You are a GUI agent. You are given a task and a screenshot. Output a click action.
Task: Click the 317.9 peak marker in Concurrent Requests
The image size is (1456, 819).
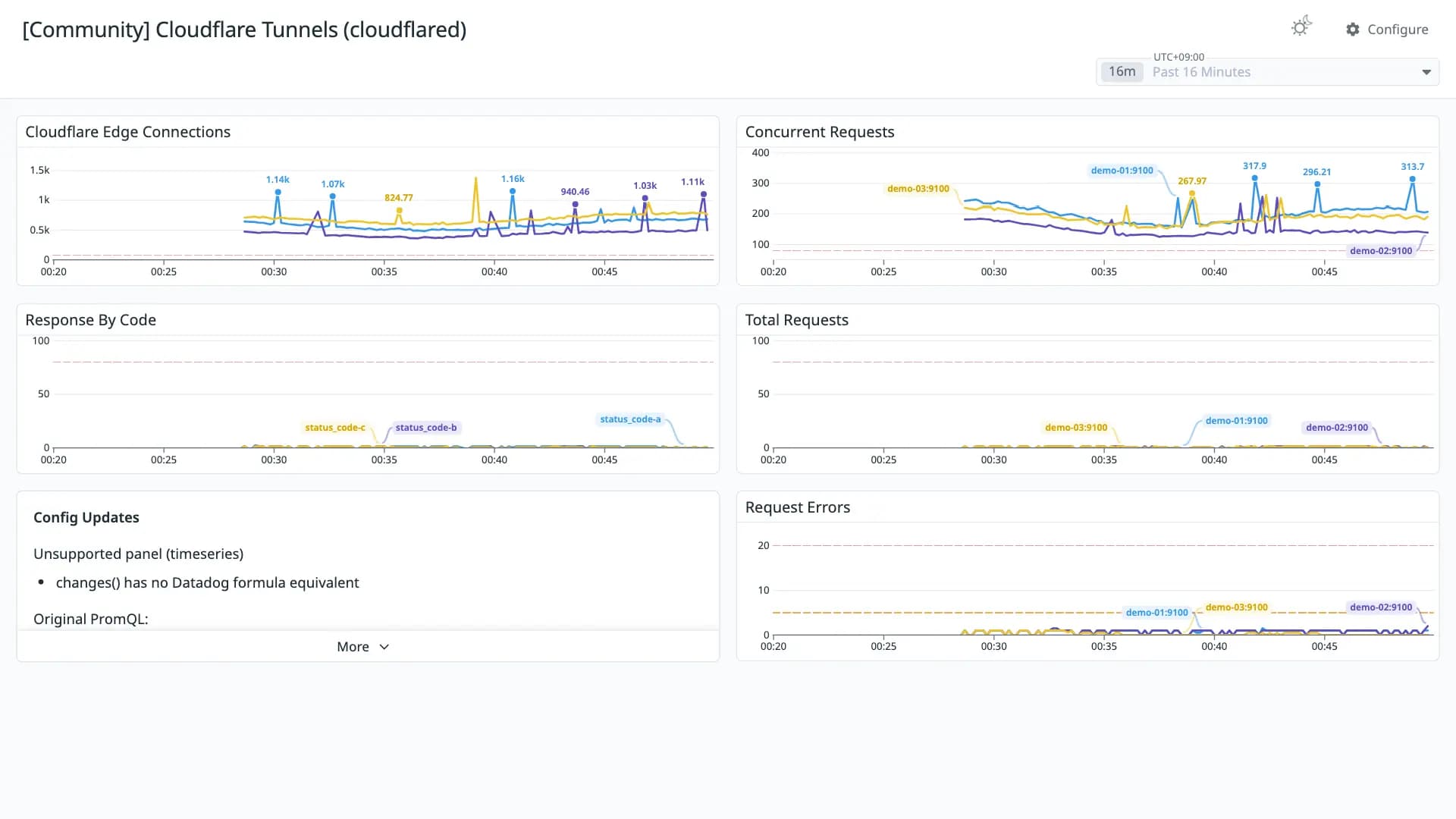pos(1254,178)
